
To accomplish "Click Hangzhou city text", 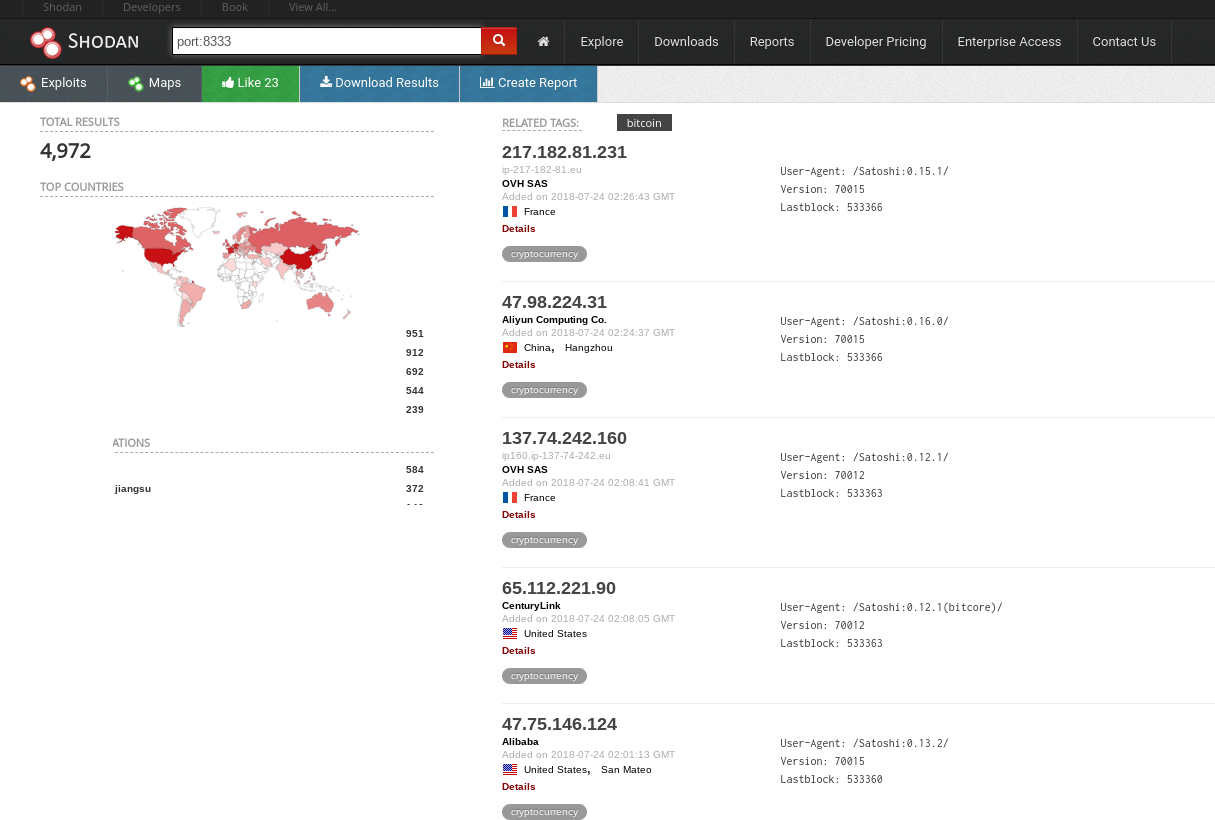I will coord(589,348).
